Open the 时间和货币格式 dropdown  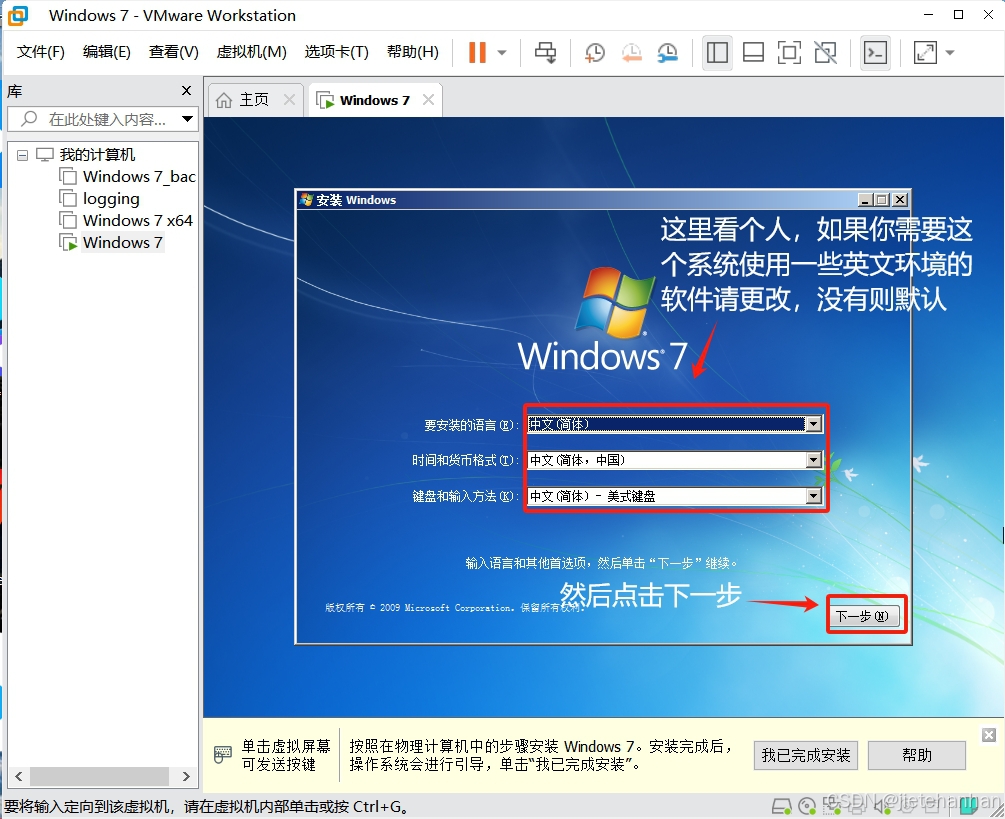click(x=813, y=460)
